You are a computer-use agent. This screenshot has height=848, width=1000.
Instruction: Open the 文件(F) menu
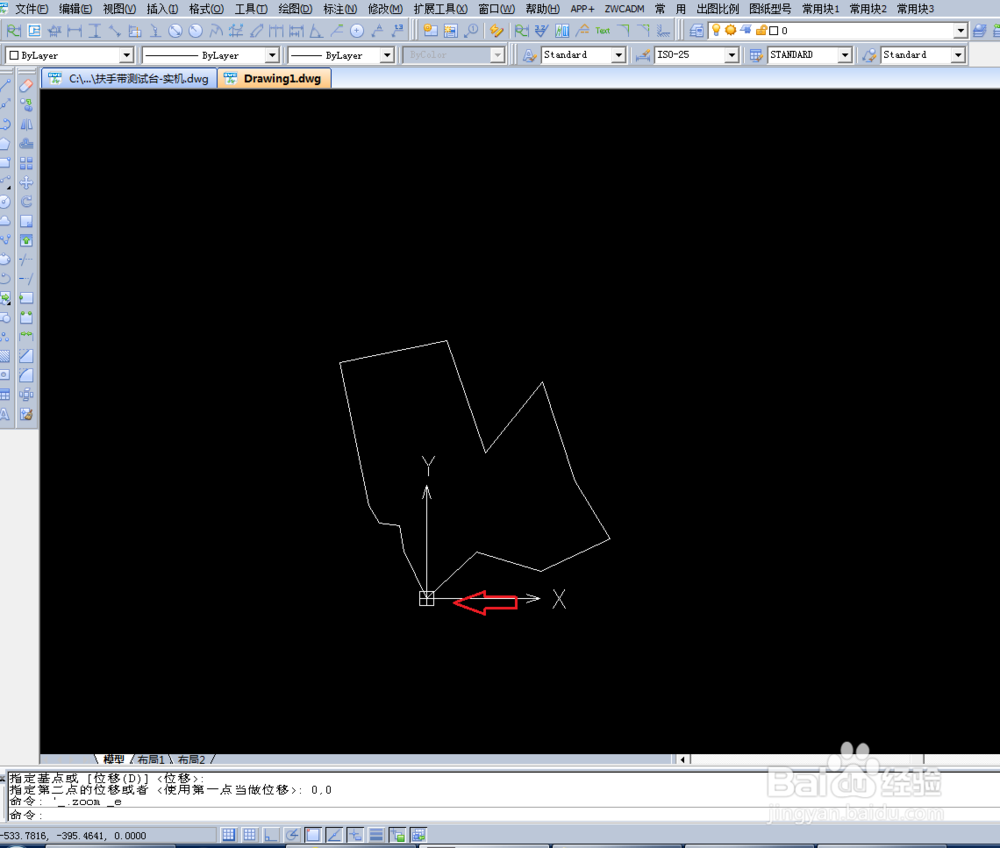(x=31, y=9)
